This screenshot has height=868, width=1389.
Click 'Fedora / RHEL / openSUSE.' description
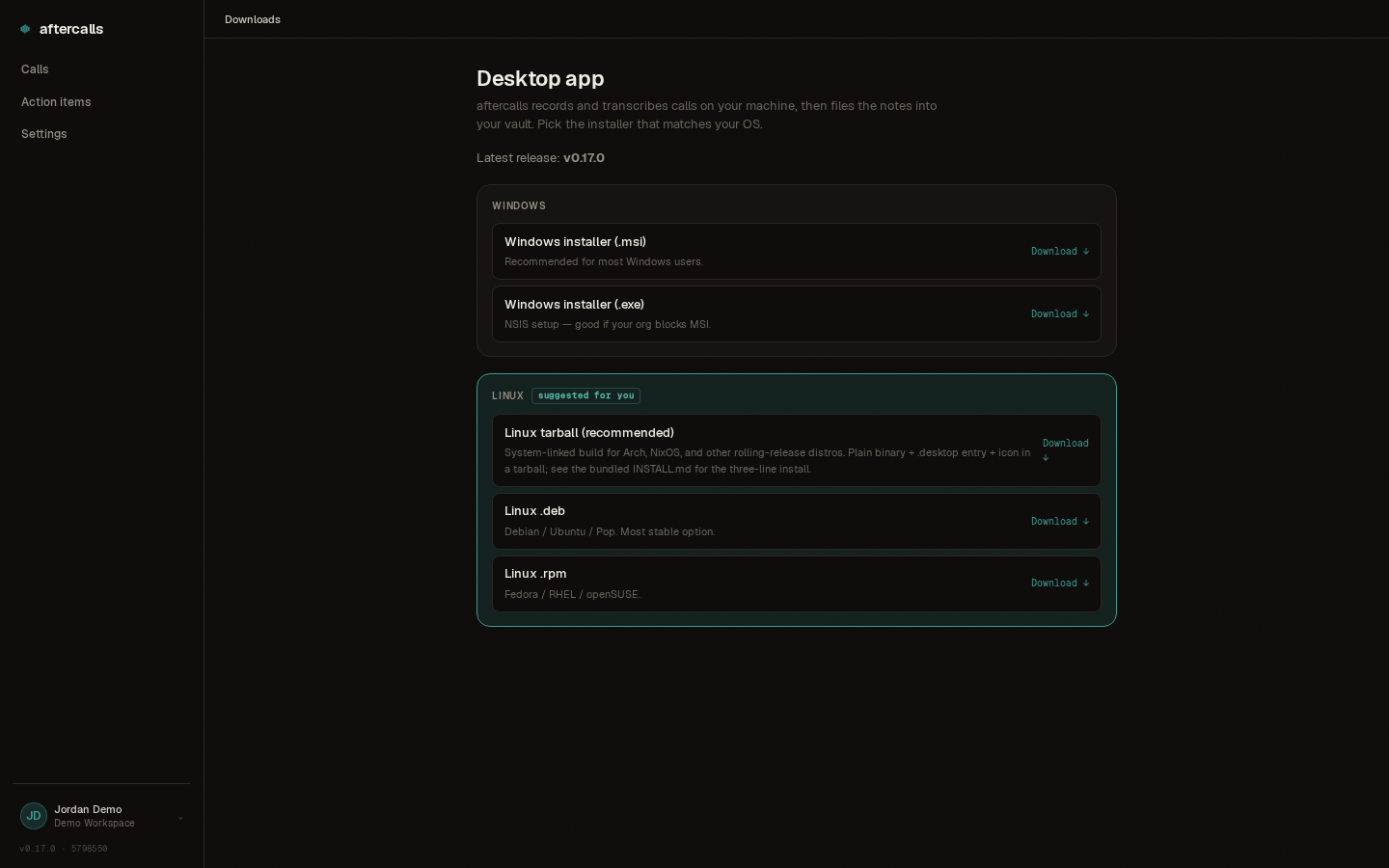pos(572,595)
